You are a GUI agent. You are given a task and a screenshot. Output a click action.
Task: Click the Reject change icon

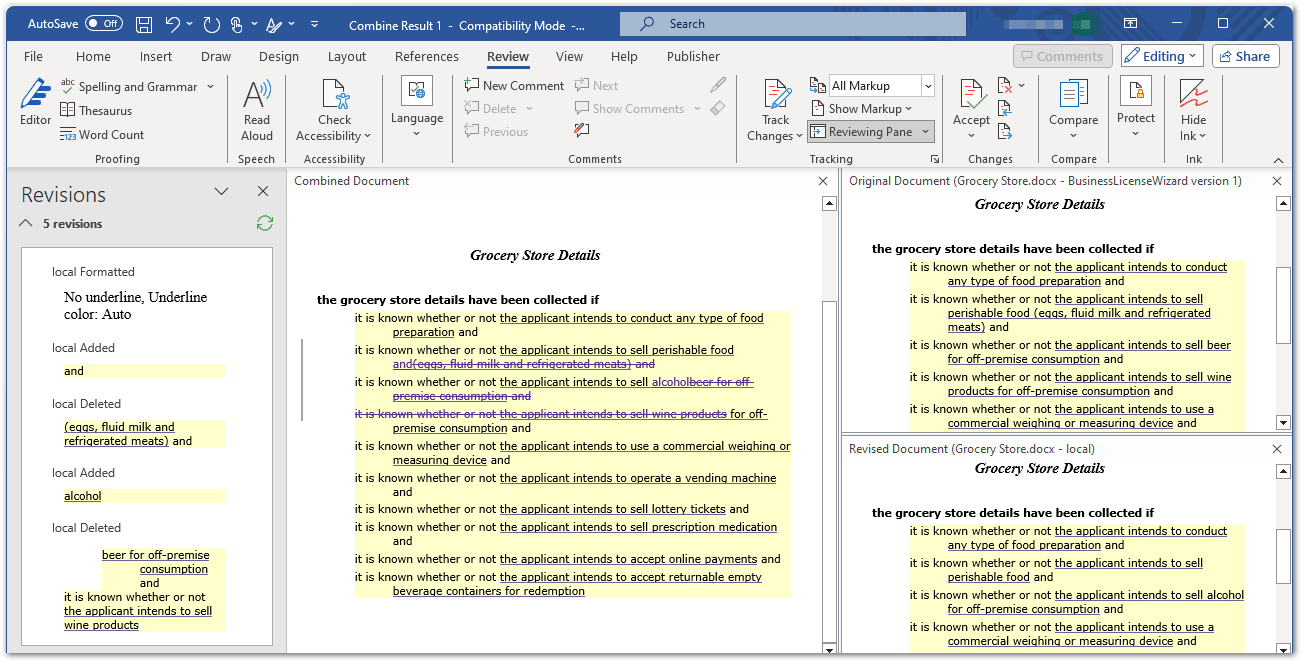tap(1005, 86)
